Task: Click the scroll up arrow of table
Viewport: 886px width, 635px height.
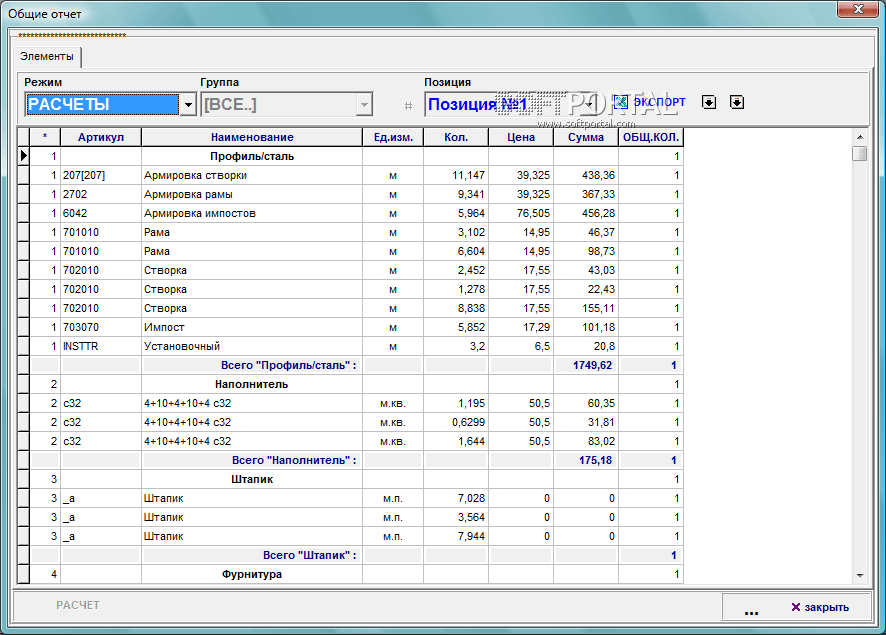Action: 859,136
